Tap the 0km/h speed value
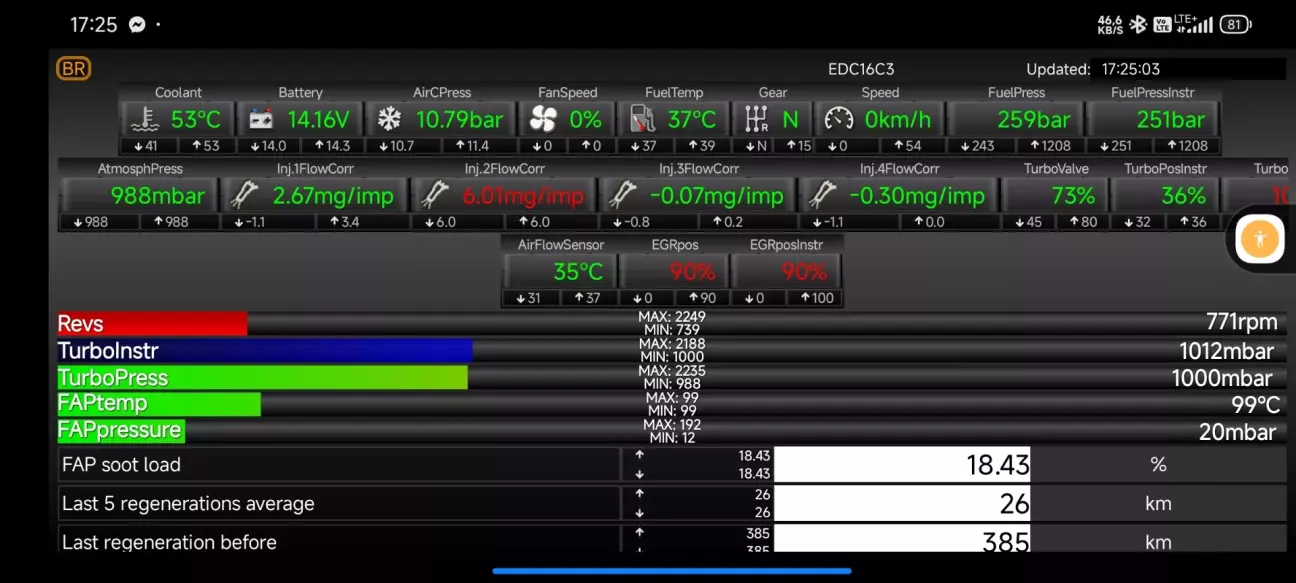This screenshot has width=1296, height=583. tap(898, 120)
